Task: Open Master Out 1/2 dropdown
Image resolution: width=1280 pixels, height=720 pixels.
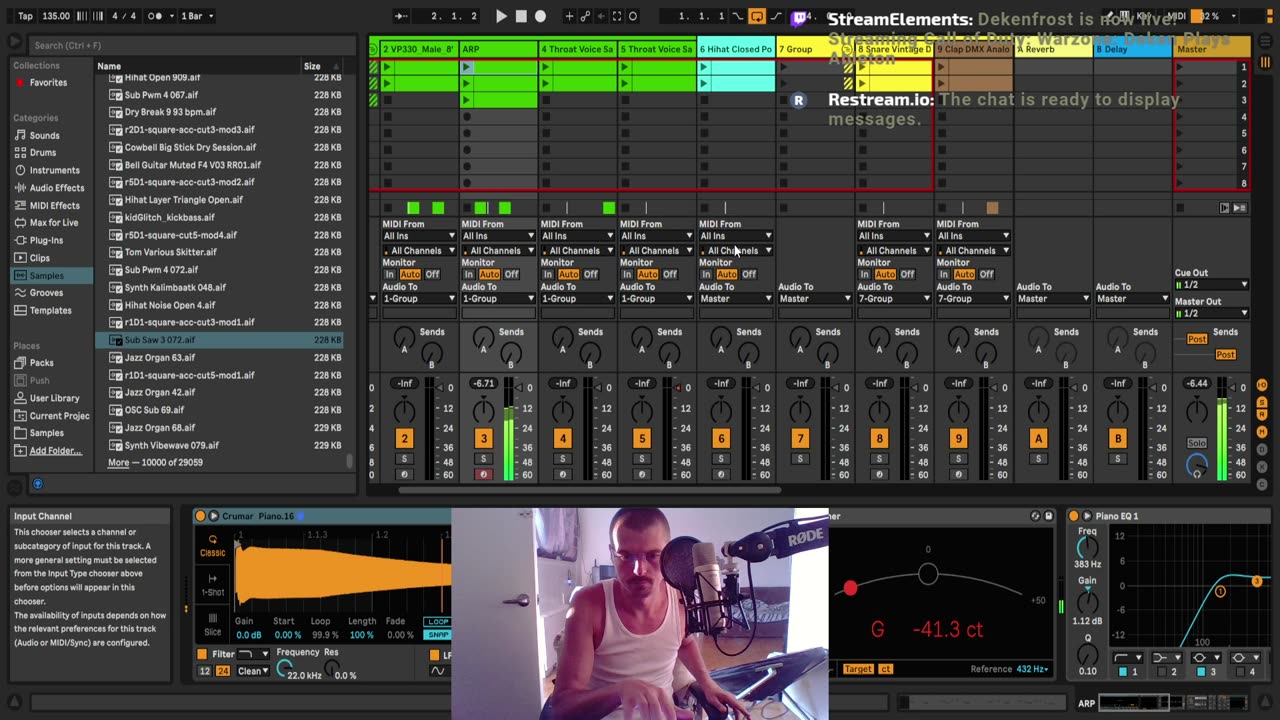Action: [1213, 313]
